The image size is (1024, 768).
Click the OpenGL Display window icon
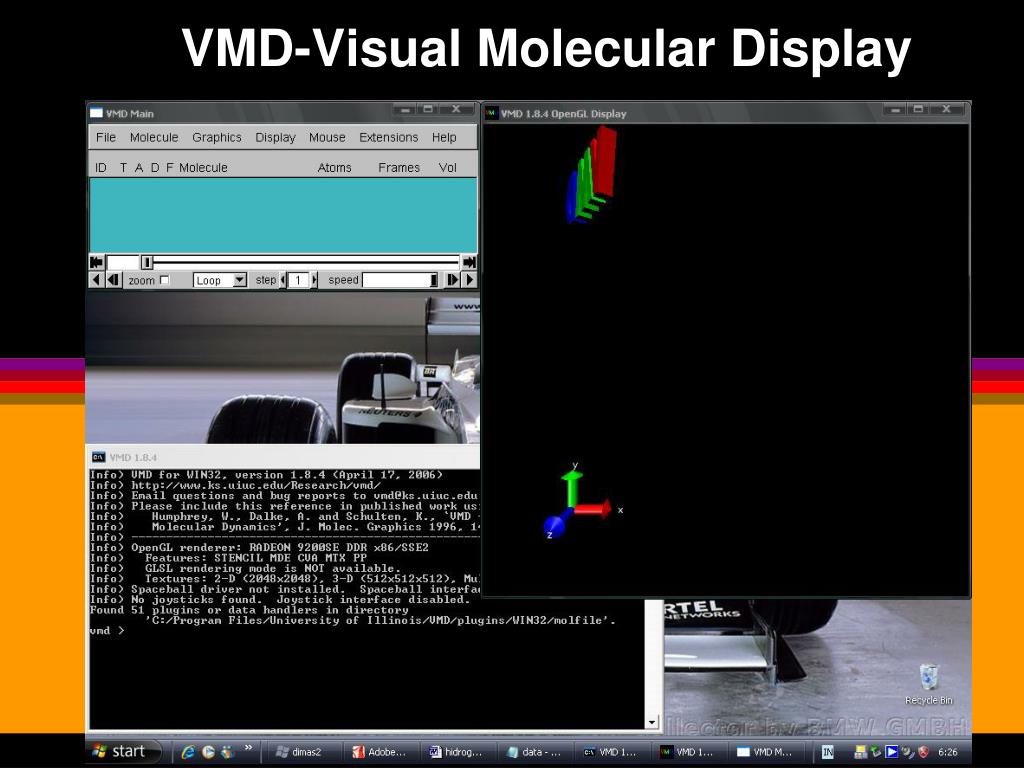pyautogui.click(x=492, y=113)
